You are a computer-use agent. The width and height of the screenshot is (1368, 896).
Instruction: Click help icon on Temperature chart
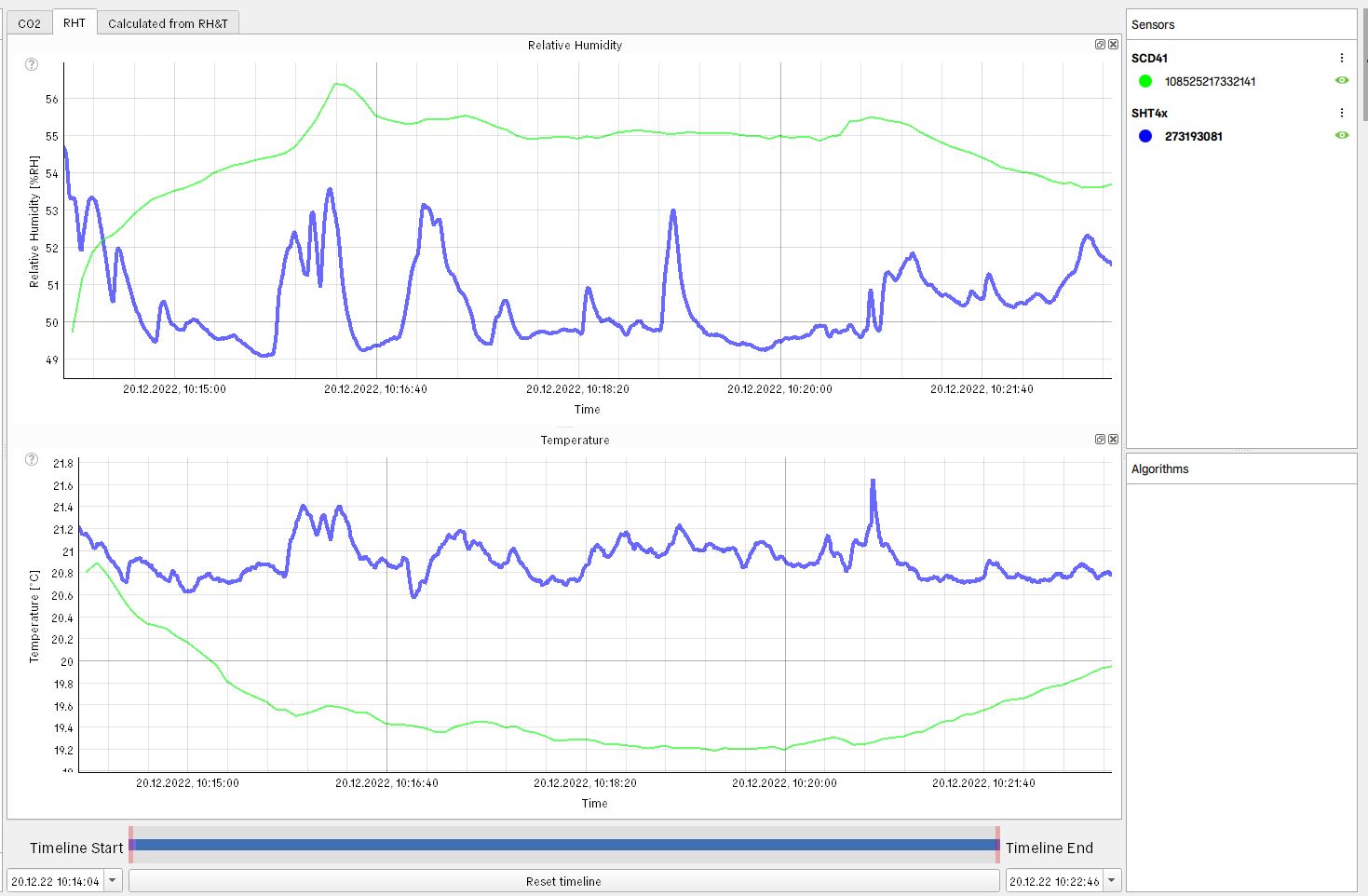[32, 459]
